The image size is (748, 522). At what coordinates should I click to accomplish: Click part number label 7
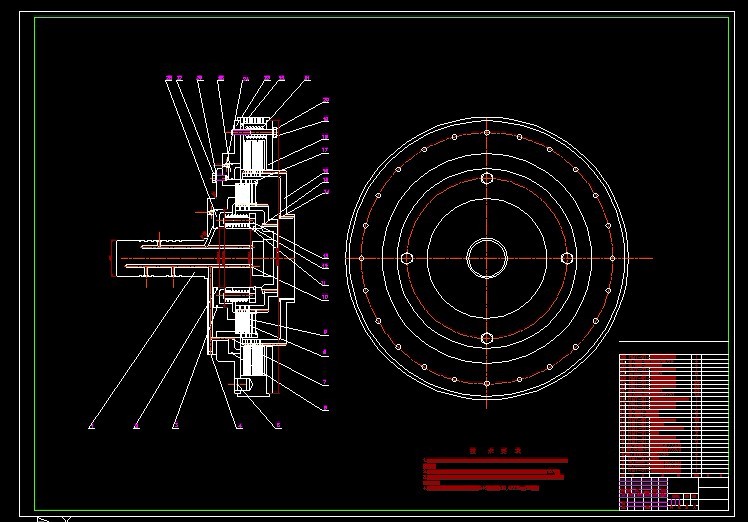click(x=325, y=382)
